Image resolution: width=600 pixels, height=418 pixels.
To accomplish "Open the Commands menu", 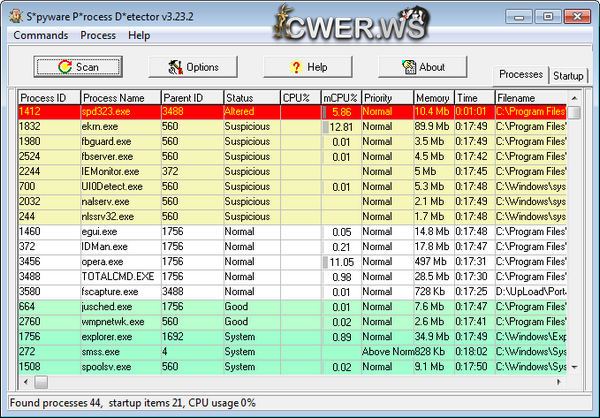I will pyautogui.click(x=41, y=35).
